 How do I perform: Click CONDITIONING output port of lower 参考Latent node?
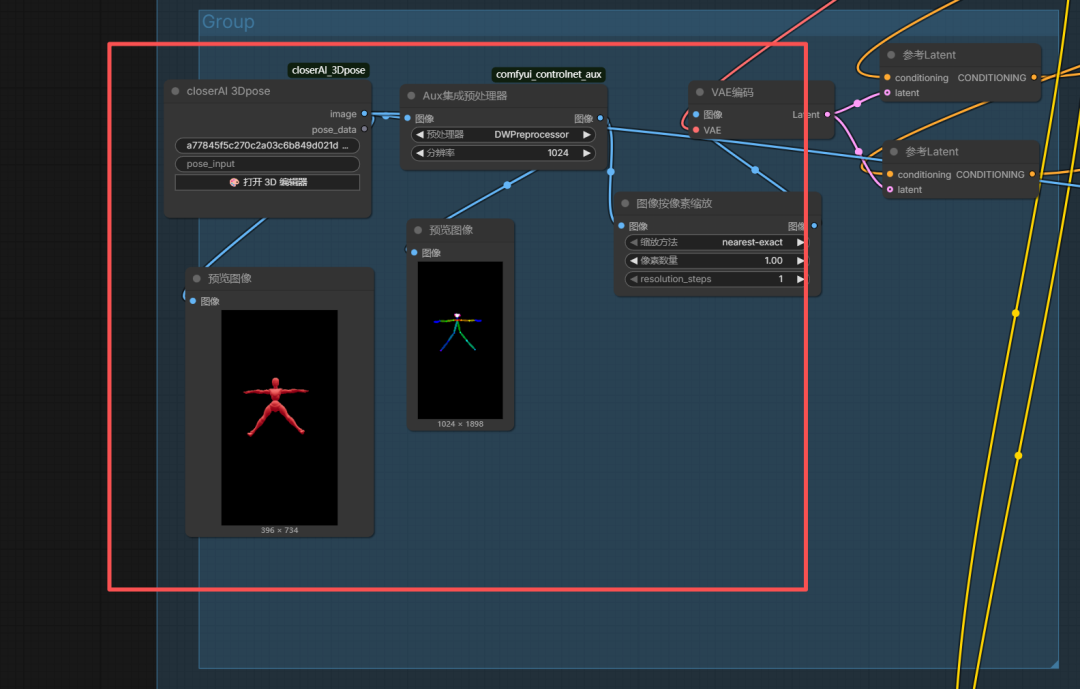click(1032, 174)
